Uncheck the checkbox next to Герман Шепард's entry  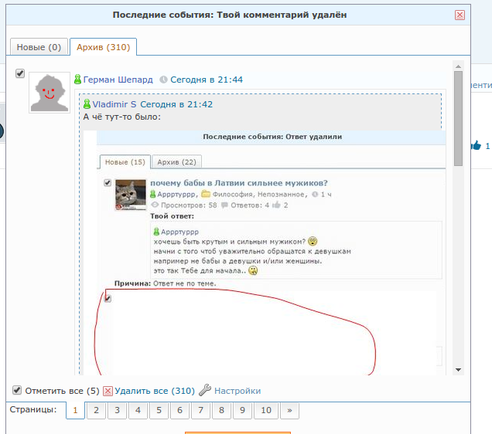pos(20,73)
